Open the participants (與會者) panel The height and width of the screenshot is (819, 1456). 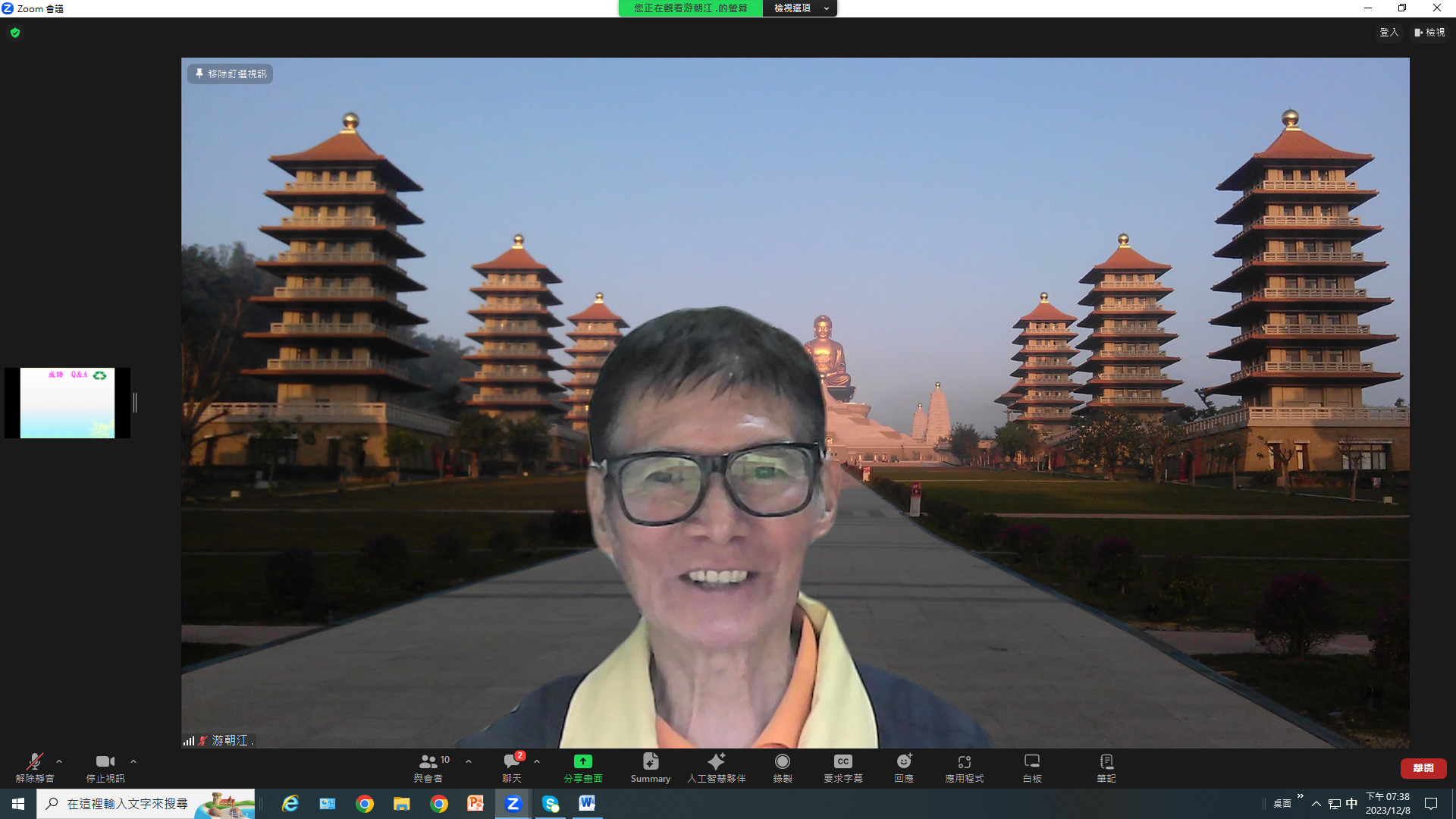click(429, 767)
